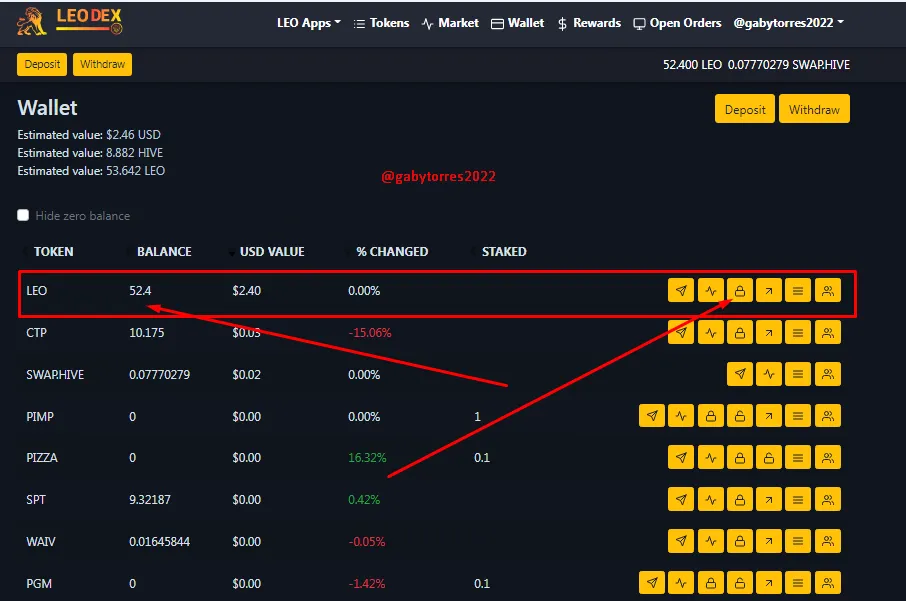Screen dimensions: 906x601
Task: Open the SPT holders people icon
Action: (827, 499)
